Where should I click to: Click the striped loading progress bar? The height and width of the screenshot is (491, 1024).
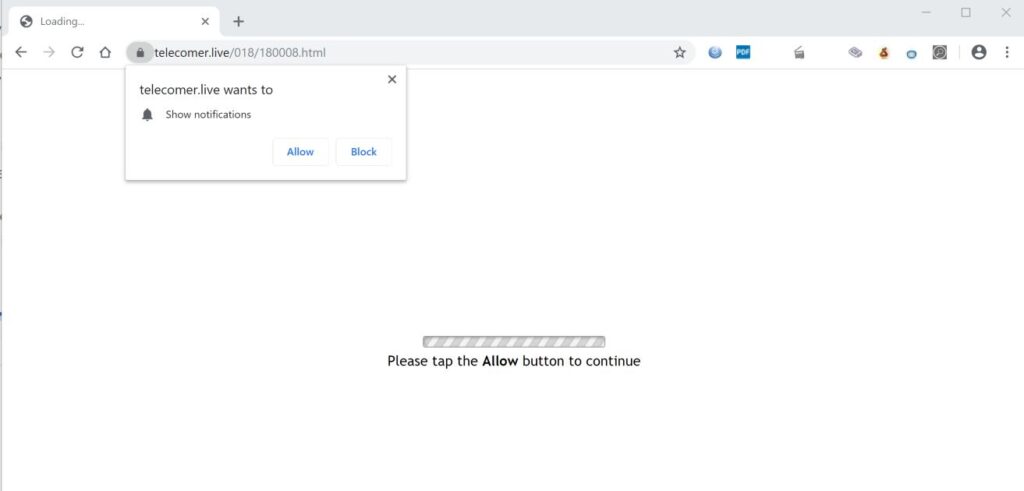514,341
